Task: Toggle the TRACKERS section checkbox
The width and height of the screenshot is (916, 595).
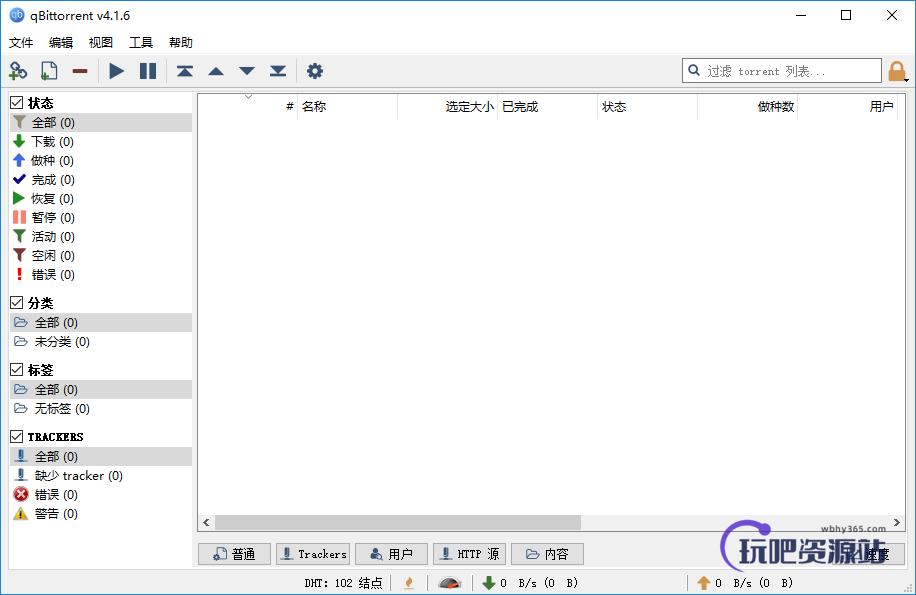Action: [17, 437]
